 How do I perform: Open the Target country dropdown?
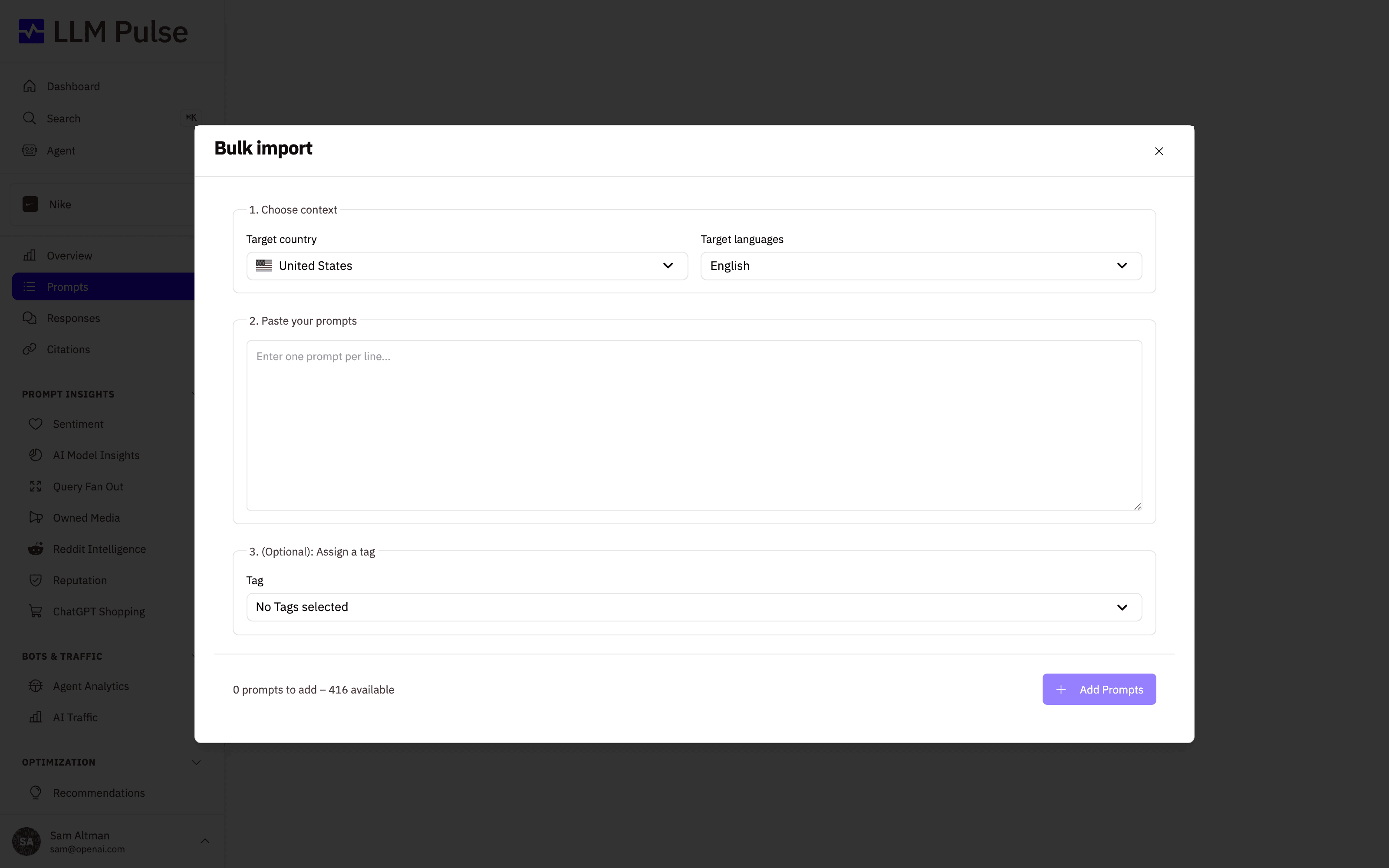(x=467, y=266)
